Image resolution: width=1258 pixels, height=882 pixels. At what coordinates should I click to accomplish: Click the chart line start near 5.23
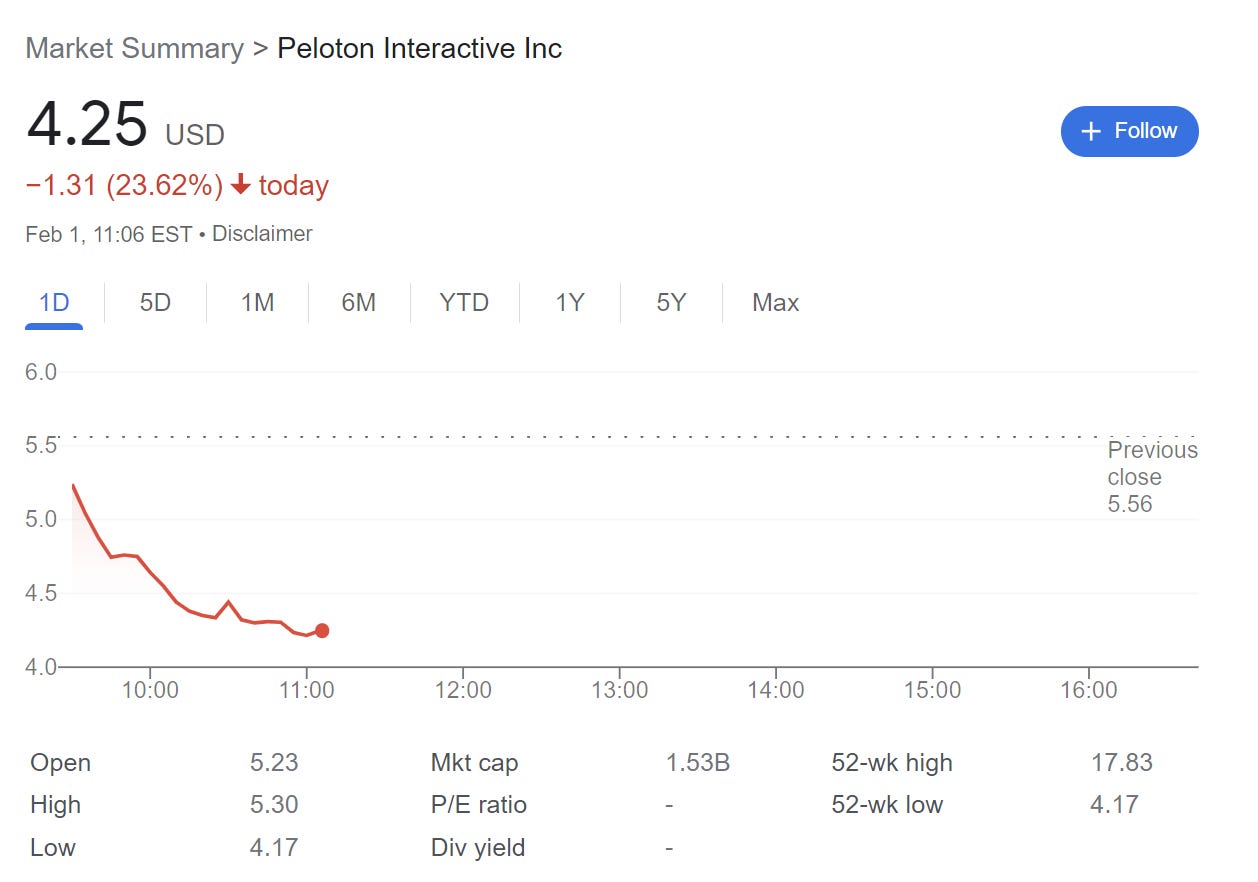(x=73, y=486)
